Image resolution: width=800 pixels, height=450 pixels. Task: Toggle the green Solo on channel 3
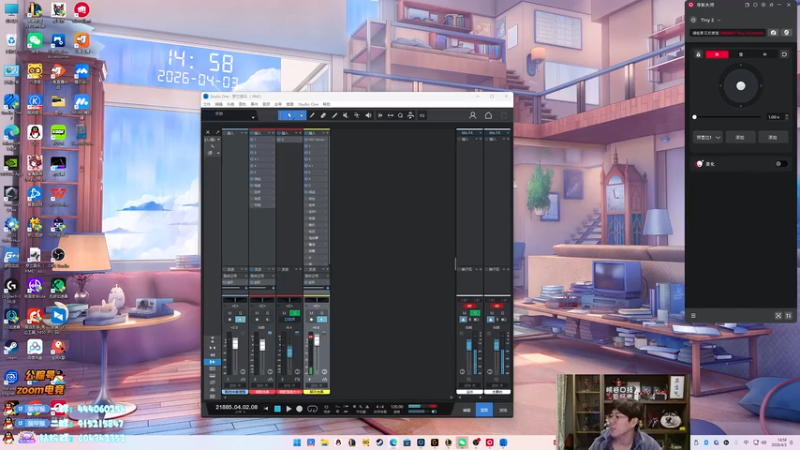coord(294,313)
